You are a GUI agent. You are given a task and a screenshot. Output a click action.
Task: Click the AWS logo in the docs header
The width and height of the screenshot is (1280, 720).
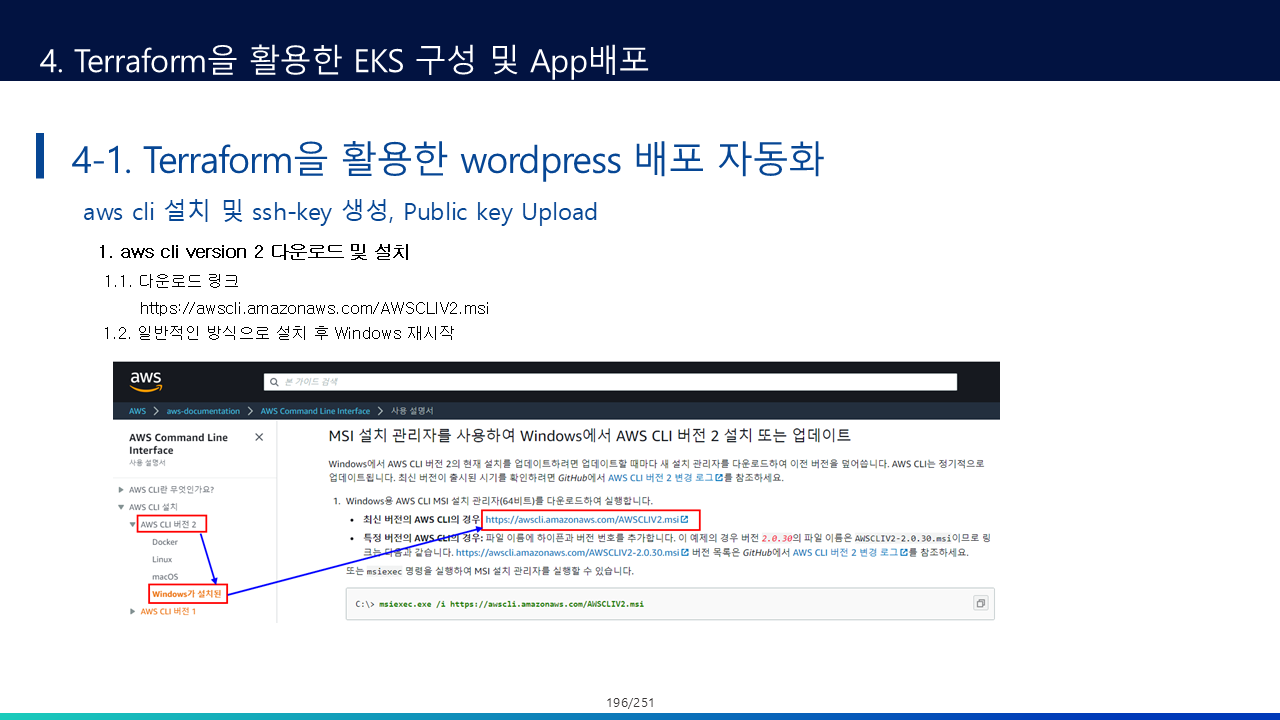point(145,381)
